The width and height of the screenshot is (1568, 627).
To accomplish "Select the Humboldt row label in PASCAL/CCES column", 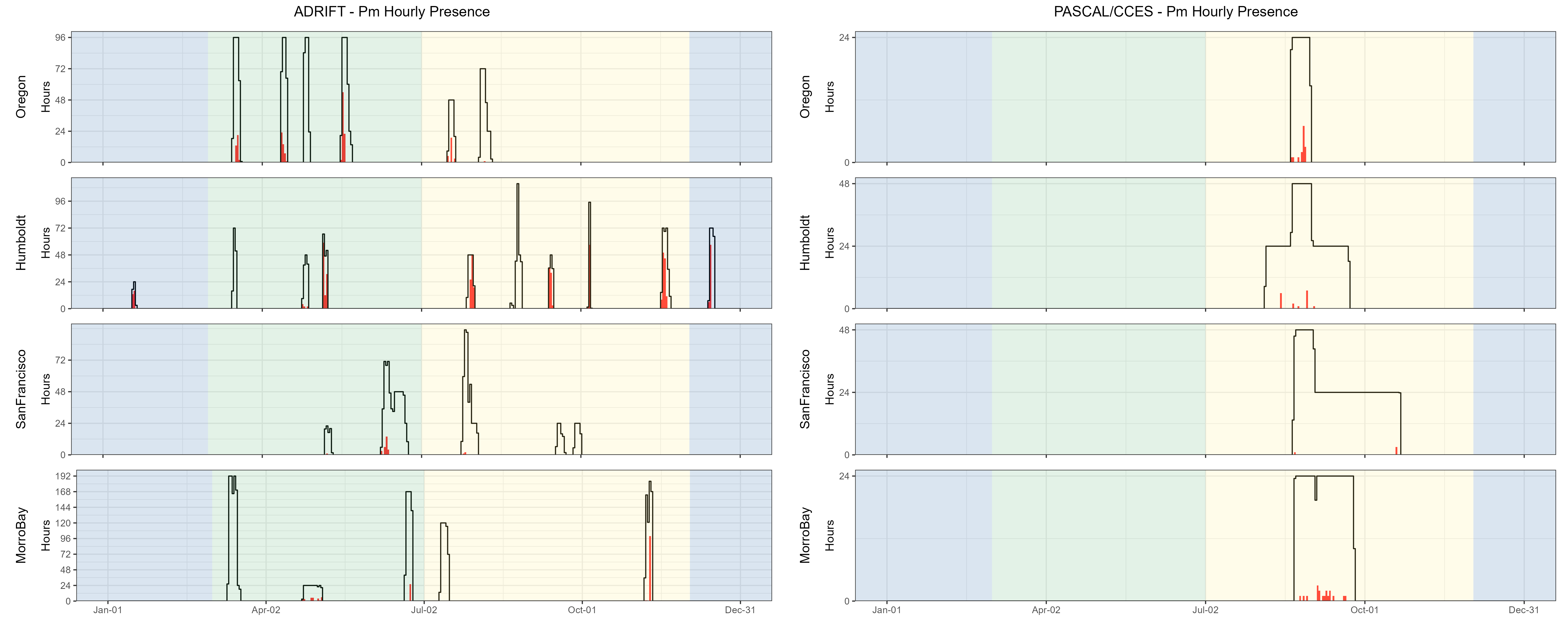I will (805, 243).
